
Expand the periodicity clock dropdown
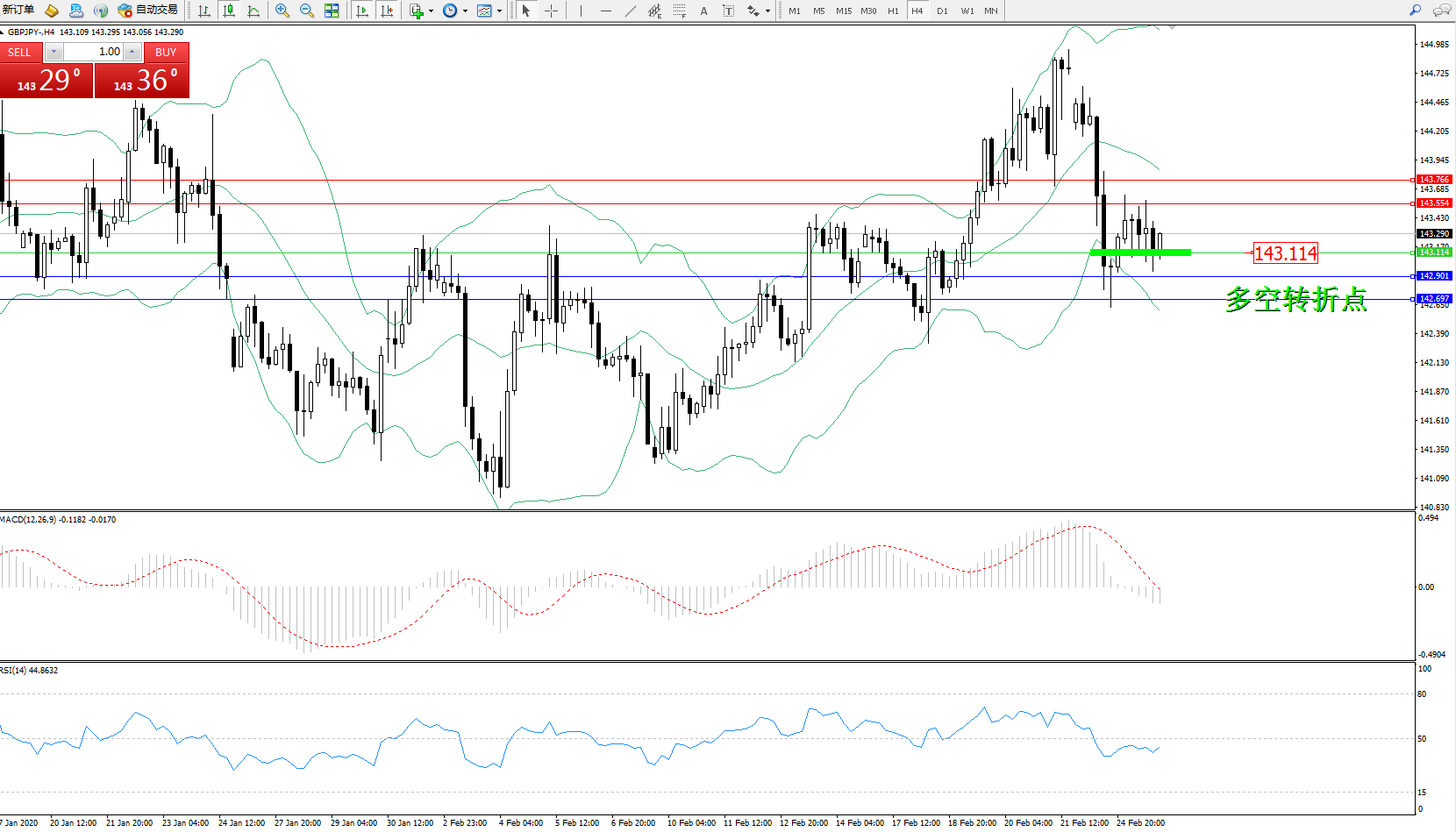[465, 11]
